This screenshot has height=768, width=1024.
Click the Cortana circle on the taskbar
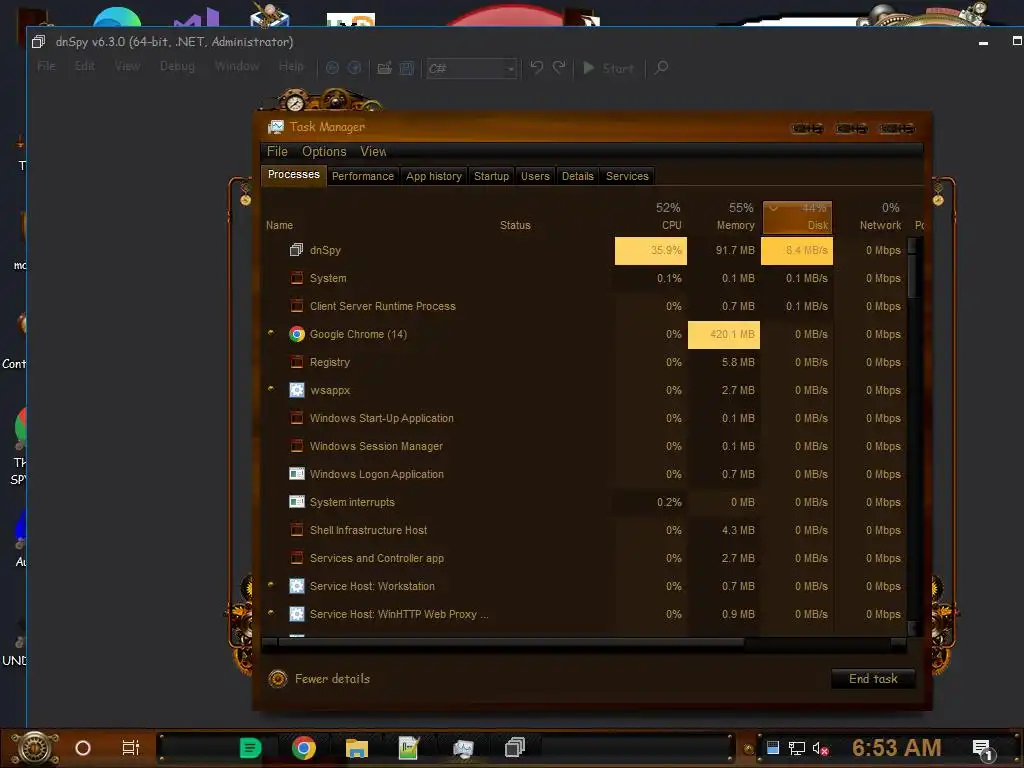(x=83, y=748)
